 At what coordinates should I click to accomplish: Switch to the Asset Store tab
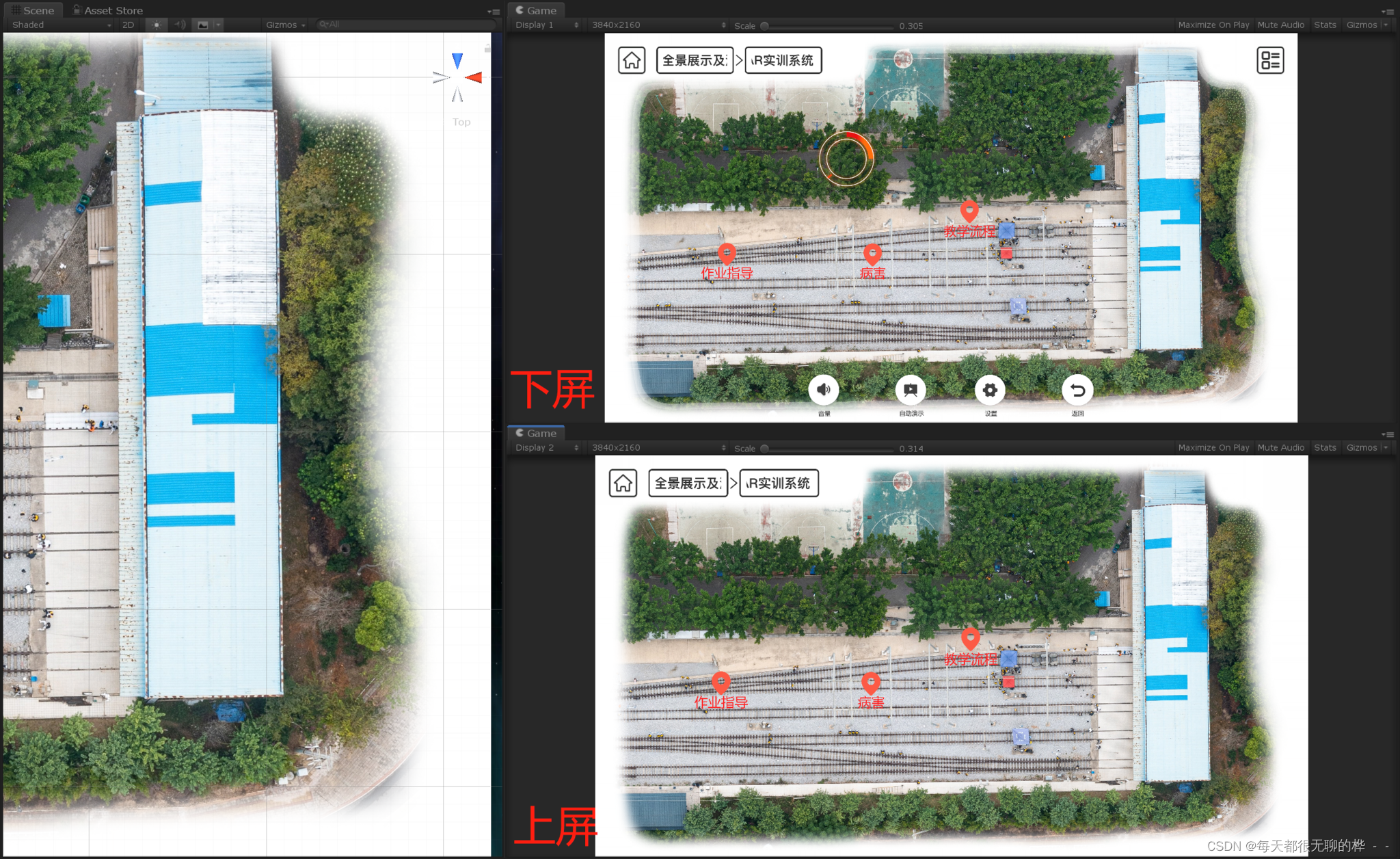pyautogui.click(x=108, y=10)
